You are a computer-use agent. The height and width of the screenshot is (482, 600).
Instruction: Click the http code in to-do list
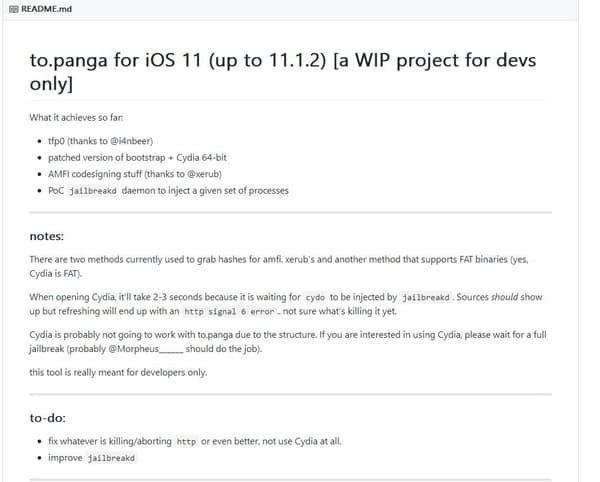186,442
